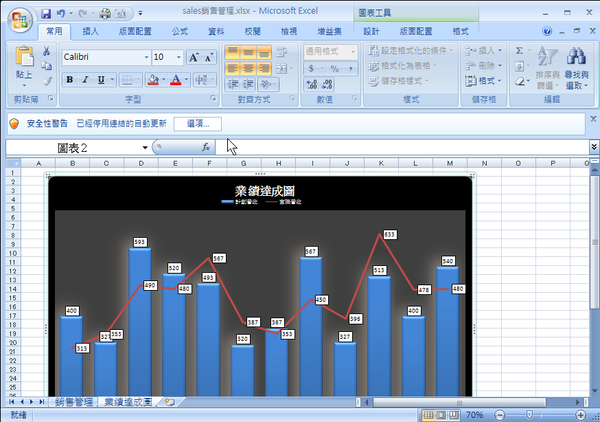Click the fx insert function button
The image size is (600, 422).
tap(205, 147)
